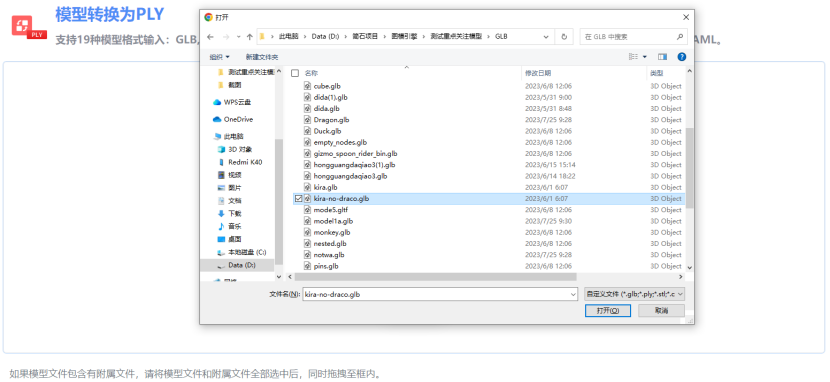Screen dimensions: 830x382
Task: Select Data (D:) drive in sidebar
Action: tap(237, 265)
